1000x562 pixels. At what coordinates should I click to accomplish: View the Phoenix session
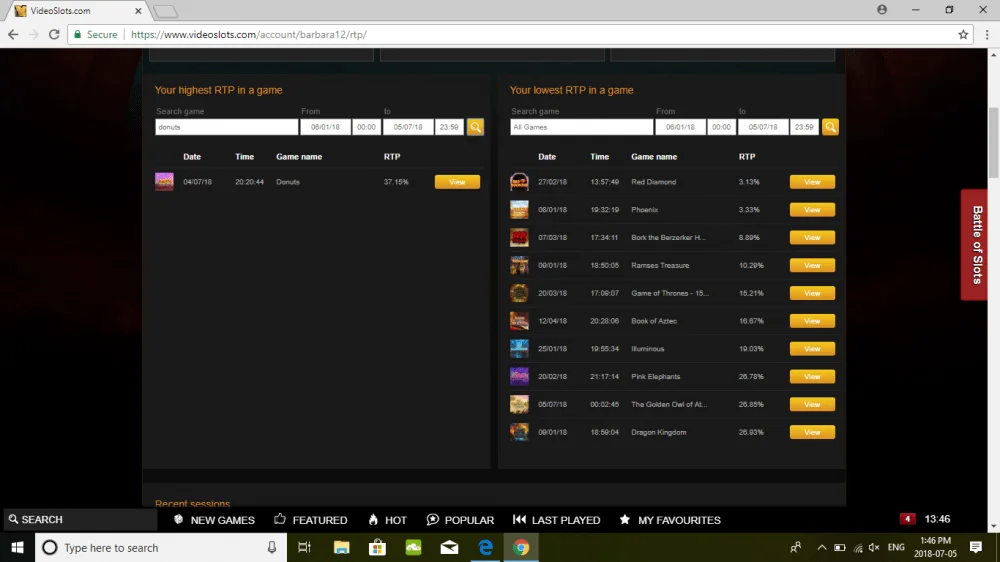812,209
